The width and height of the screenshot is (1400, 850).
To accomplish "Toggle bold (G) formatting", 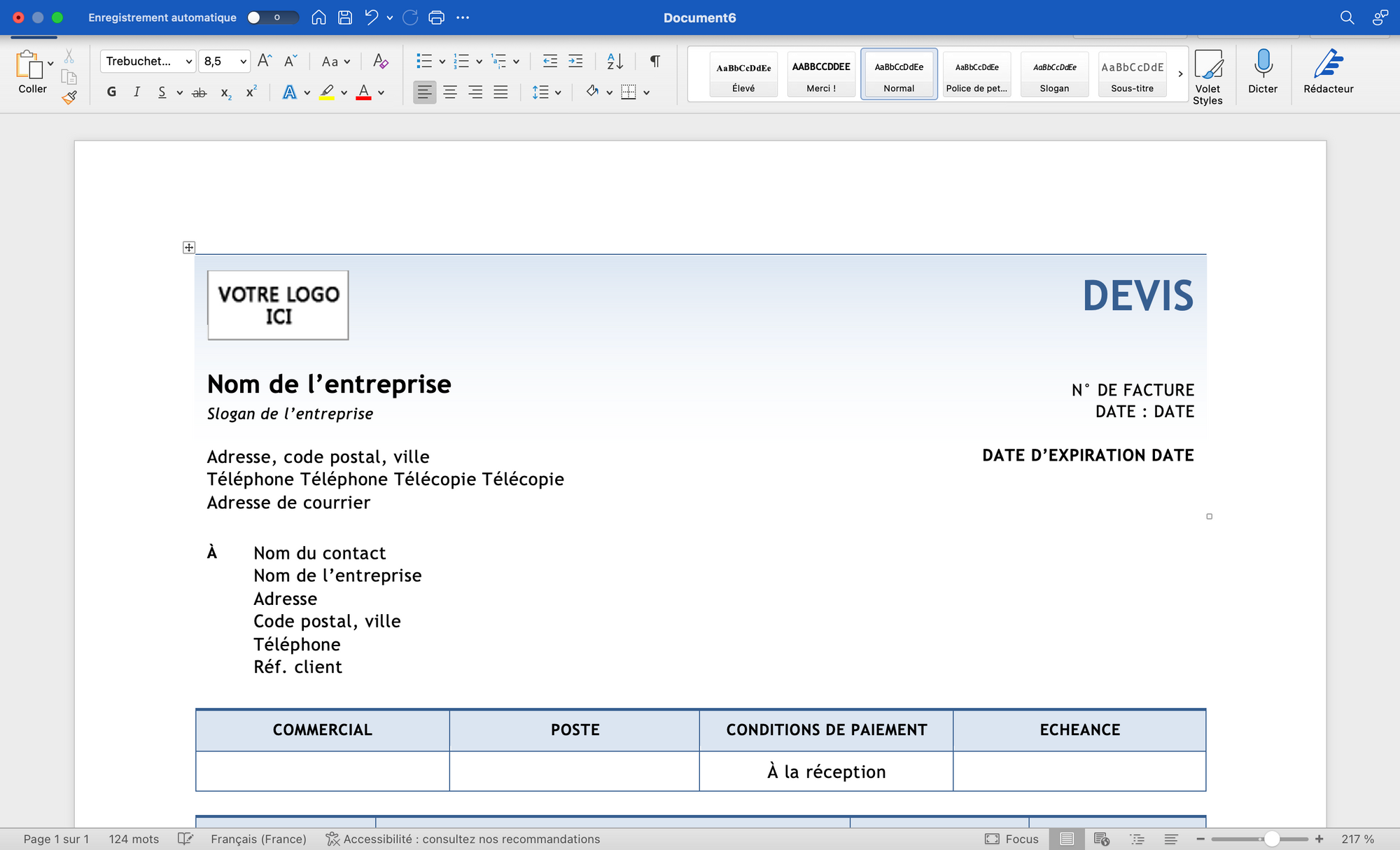I will (x=111, y=92).
